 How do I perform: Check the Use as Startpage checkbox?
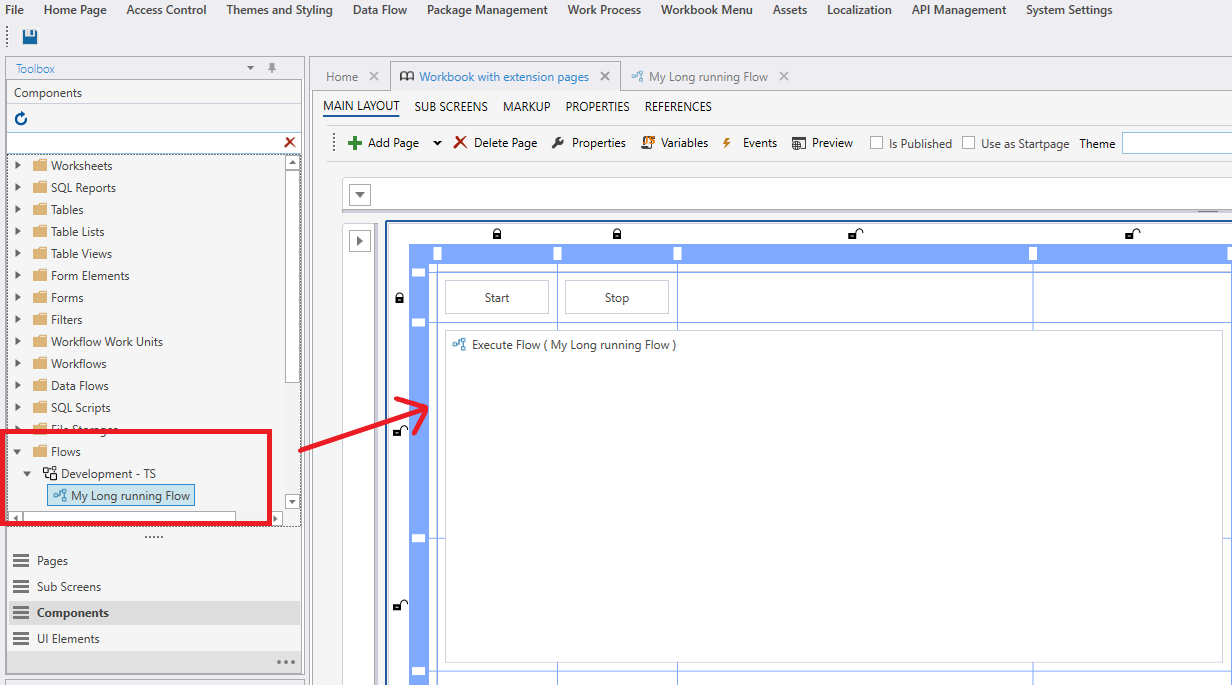click(x=968, y=143)
